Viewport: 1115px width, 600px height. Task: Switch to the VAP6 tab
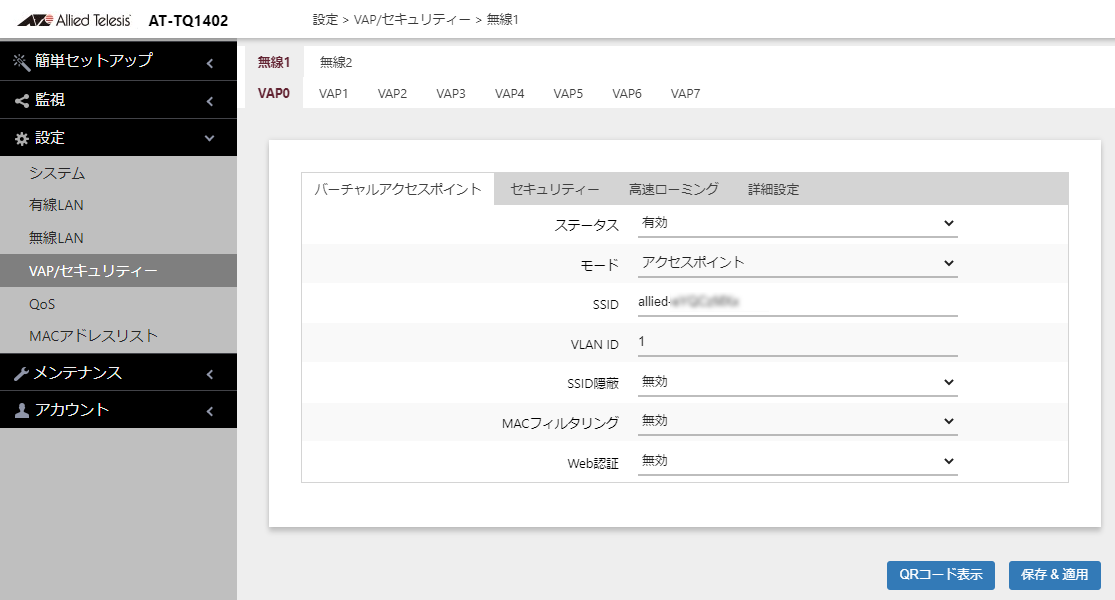[626, 93]
